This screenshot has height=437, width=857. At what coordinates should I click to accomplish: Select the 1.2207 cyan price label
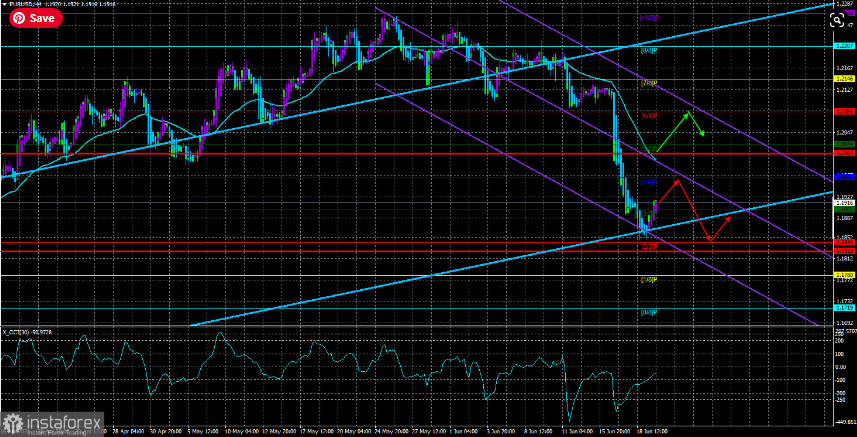pyautogui.click(x=844, y=46)
